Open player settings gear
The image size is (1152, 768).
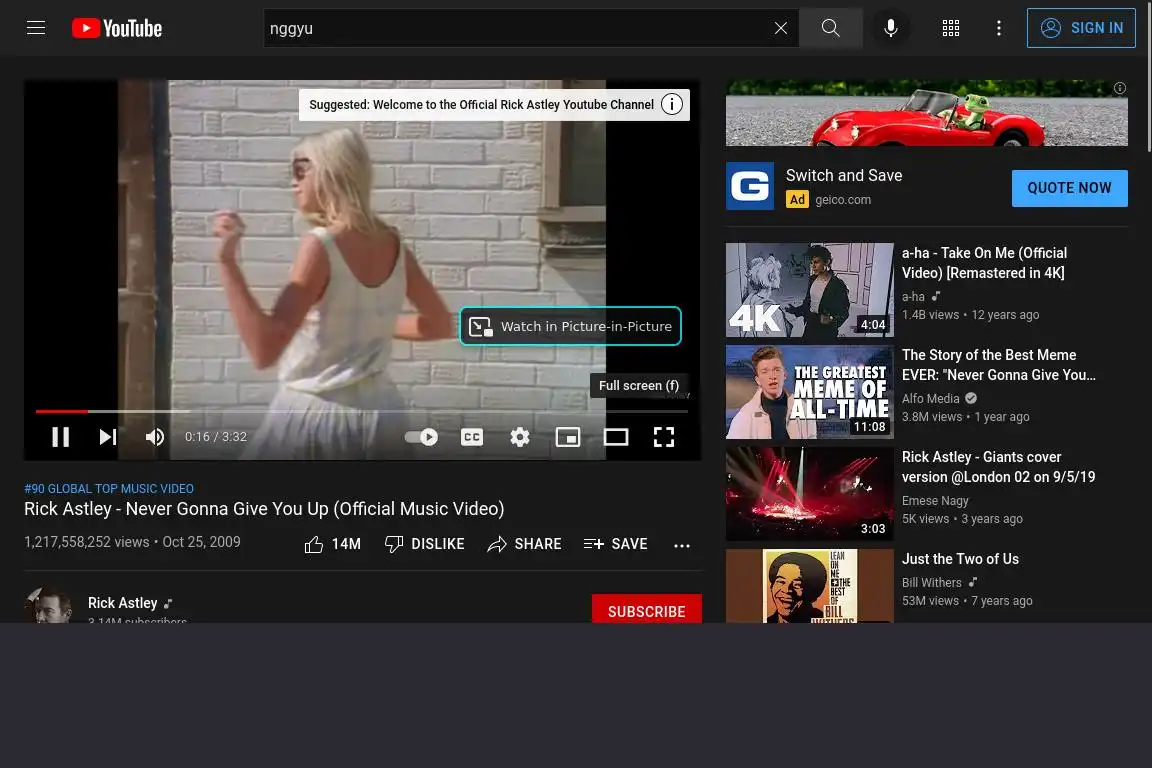[519, 437]
